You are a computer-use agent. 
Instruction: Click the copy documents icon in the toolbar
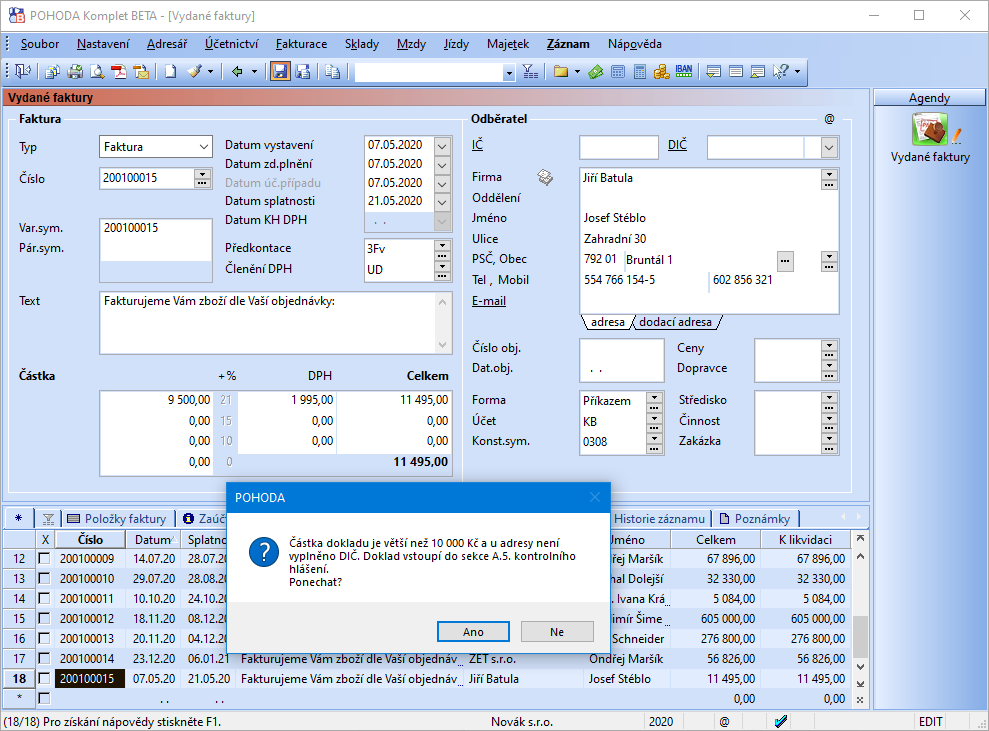[332, 72]
